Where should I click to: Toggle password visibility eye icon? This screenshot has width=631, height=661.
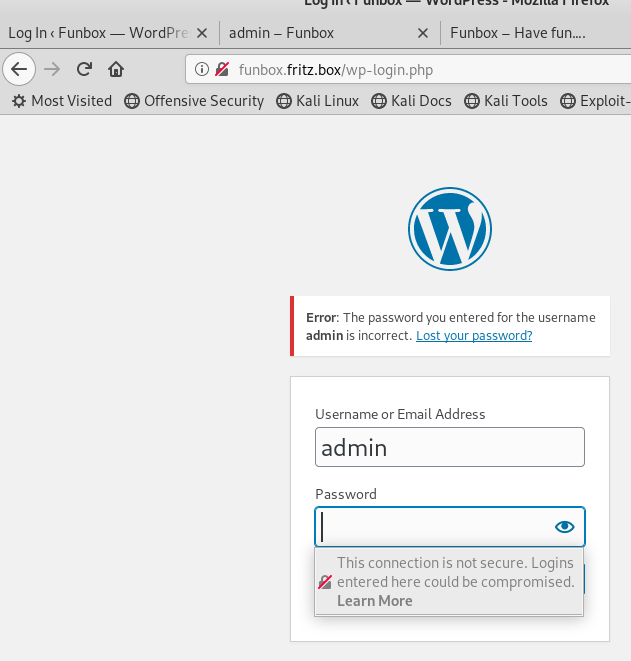pyautogui.click(x=564, y=527)
